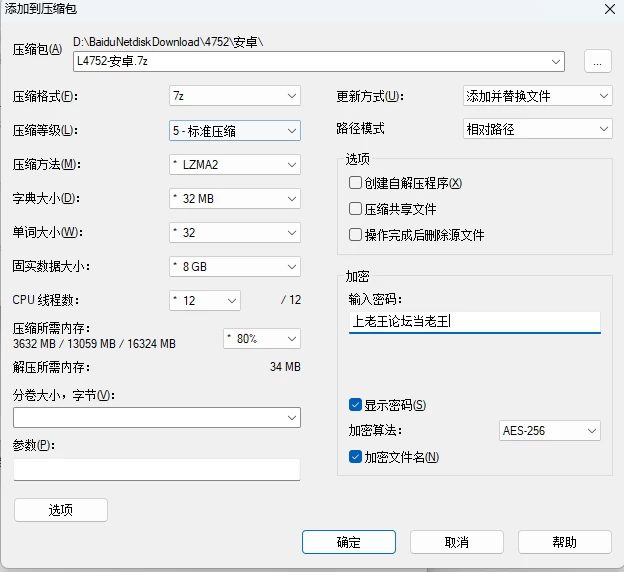Click the password field containing 上老王论坛当老王
Viewport: 624px width, 572px height.
pos(474,322)
